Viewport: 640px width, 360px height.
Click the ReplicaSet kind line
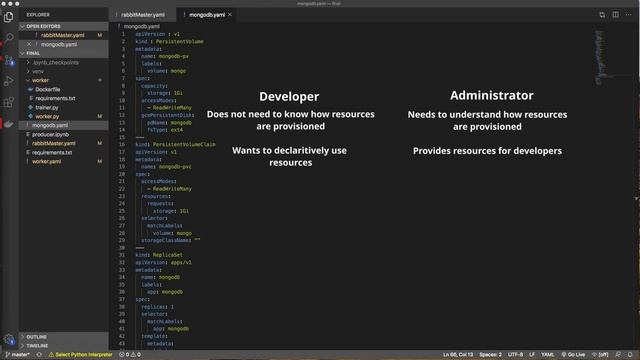pos(159,255)
